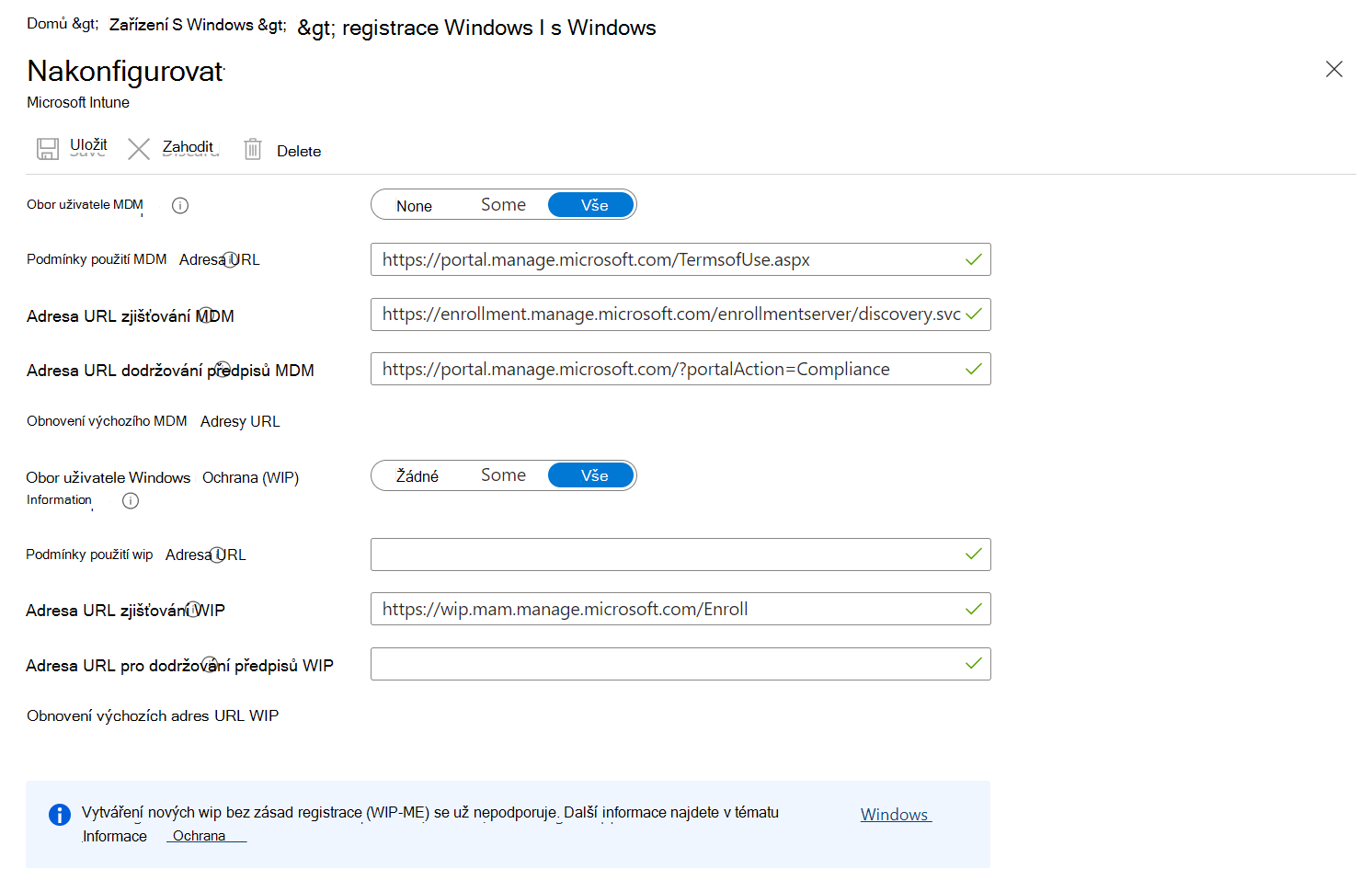Click Obnovení výchozích adres URL WIP link
1372x892 pixels.
click(153, 715)
